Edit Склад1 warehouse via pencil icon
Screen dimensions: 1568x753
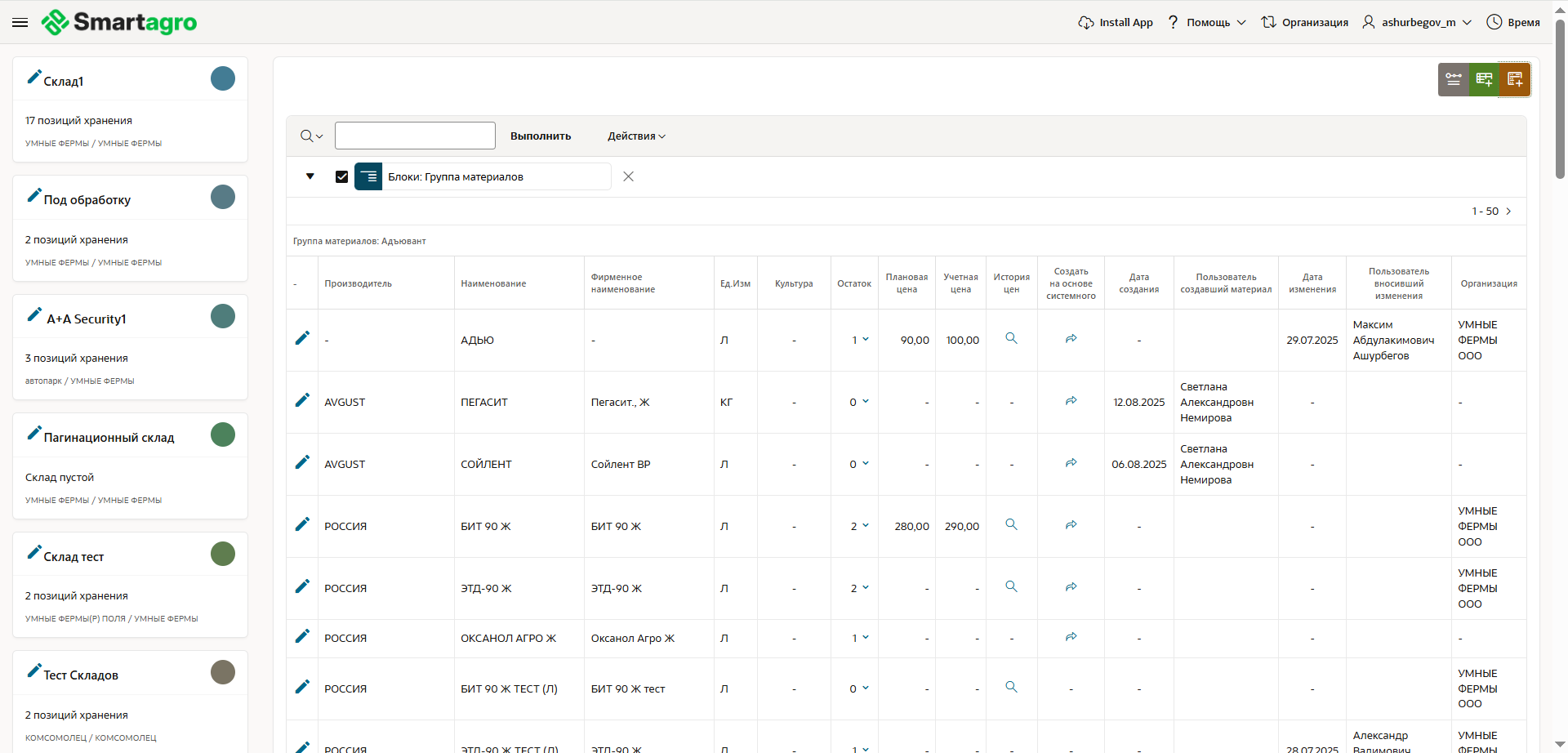[34, 77]
